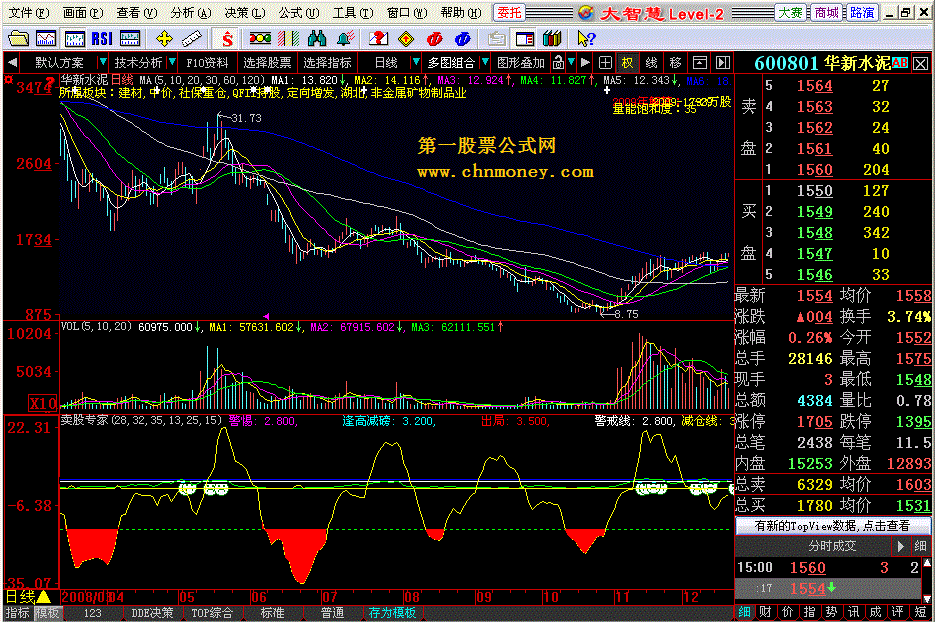Click the lock icon beside 图形叠加

(x=558, y=62)
